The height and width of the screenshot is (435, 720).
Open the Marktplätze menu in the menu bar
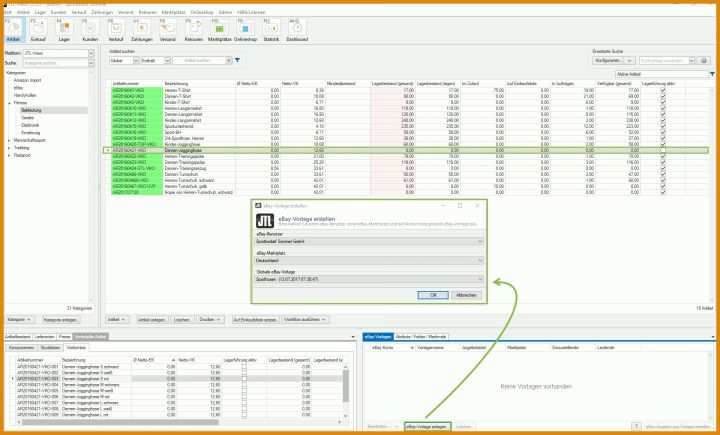(174, 12)
